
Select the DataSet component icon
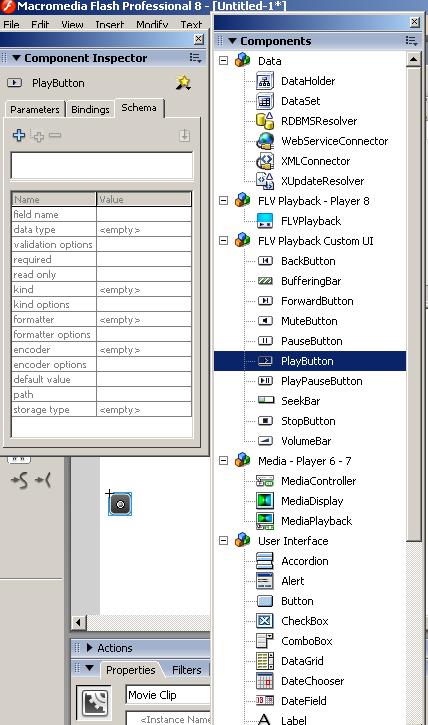tap(264, 101)
